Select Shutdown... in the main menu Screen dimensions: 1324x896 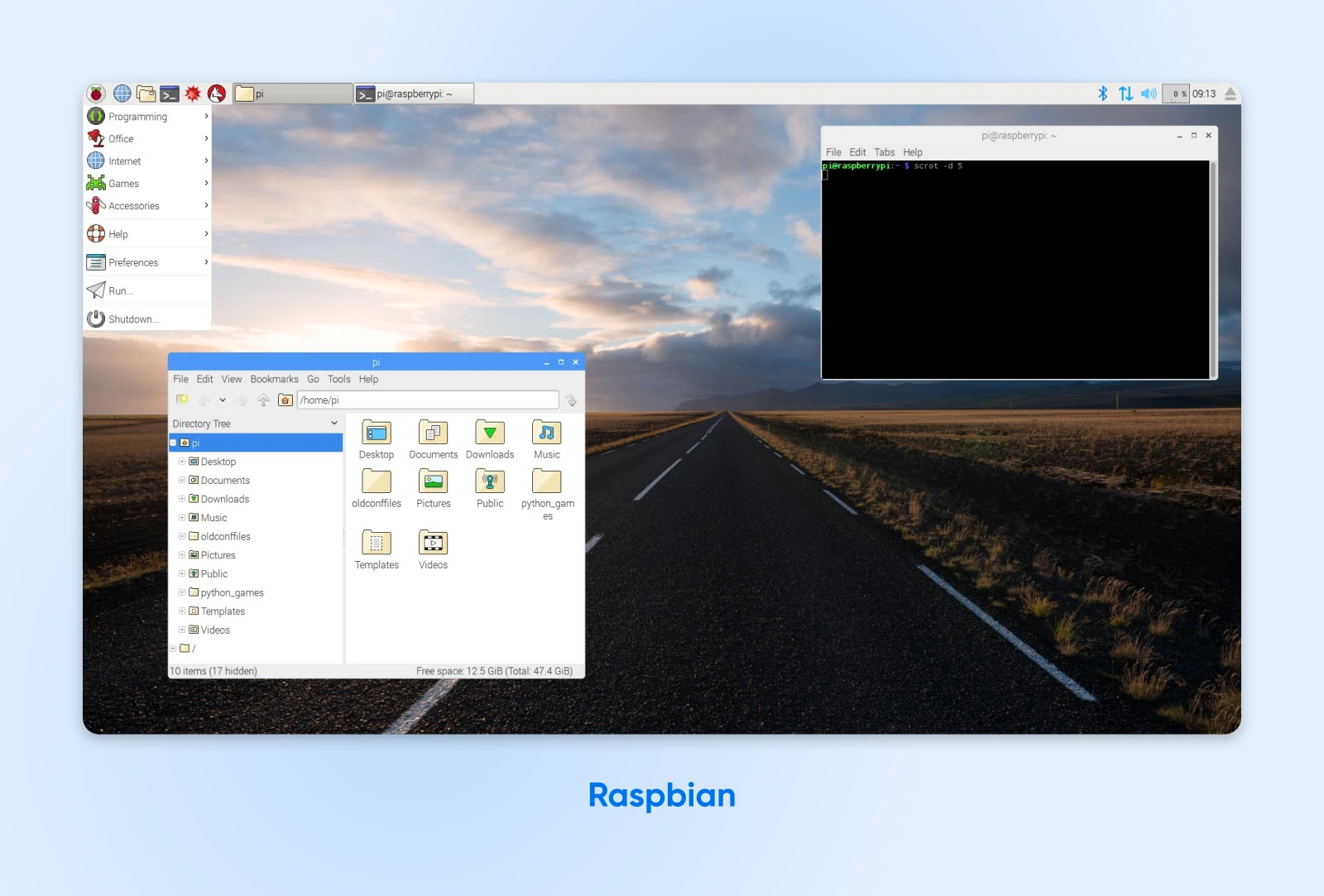[147, 319]
